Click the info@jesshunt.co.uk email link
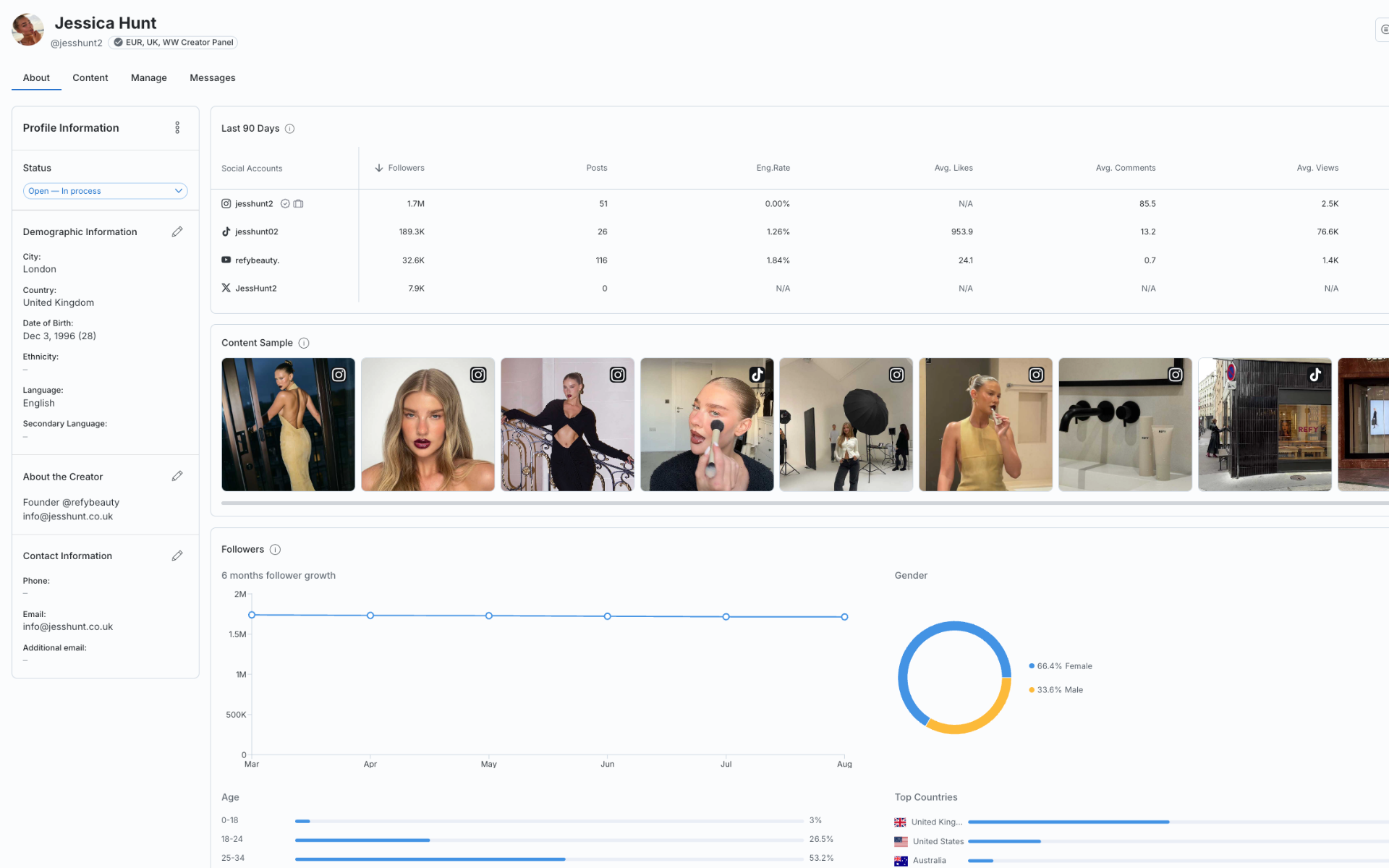Screen dimensions: 1389x868 (67, 626)
